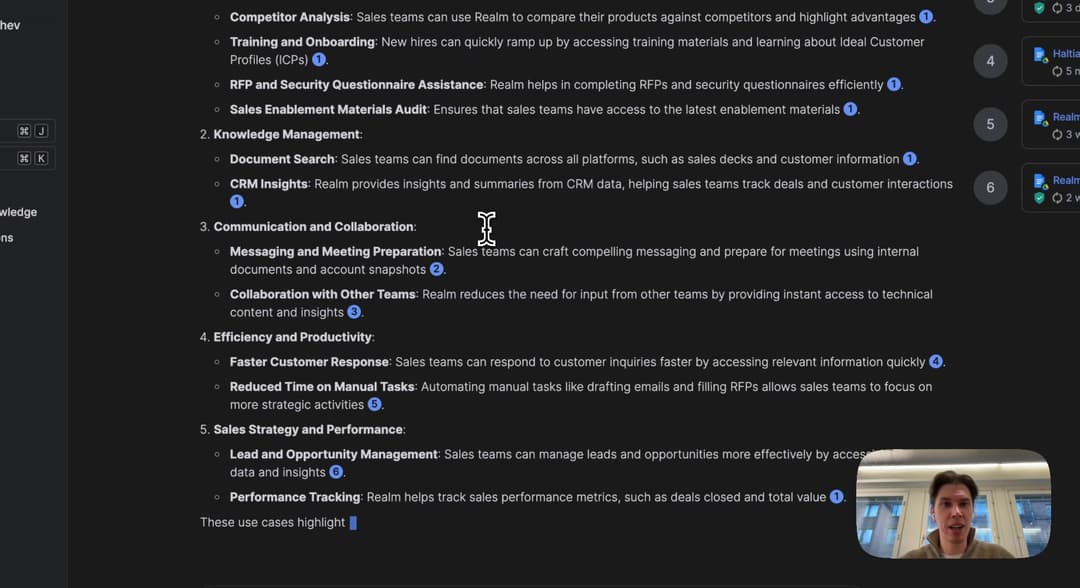
Task: Click citation badge 1 after Competitor Analysis
Action: (926, 17)
